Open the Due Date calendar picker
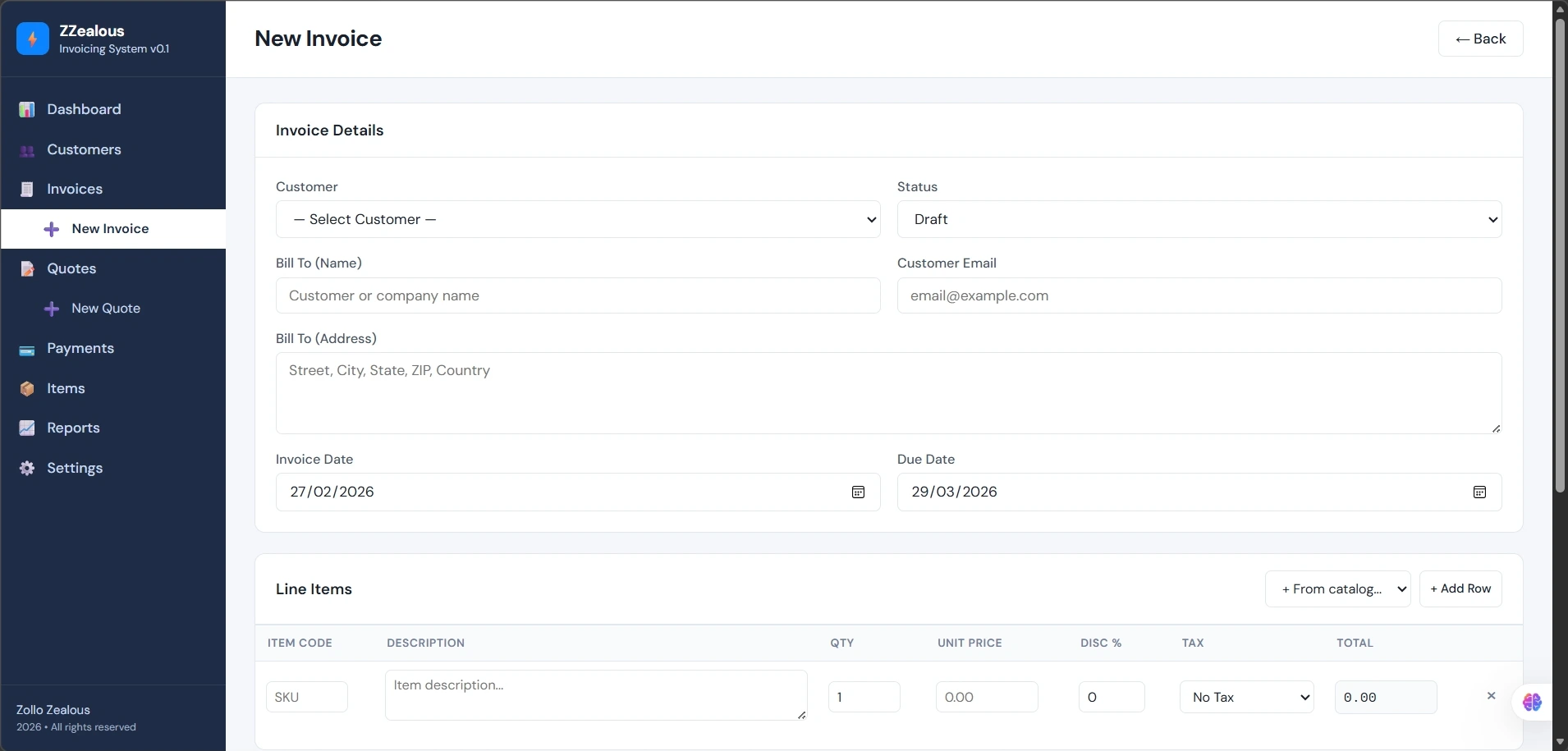 (x=1479, y=492)
